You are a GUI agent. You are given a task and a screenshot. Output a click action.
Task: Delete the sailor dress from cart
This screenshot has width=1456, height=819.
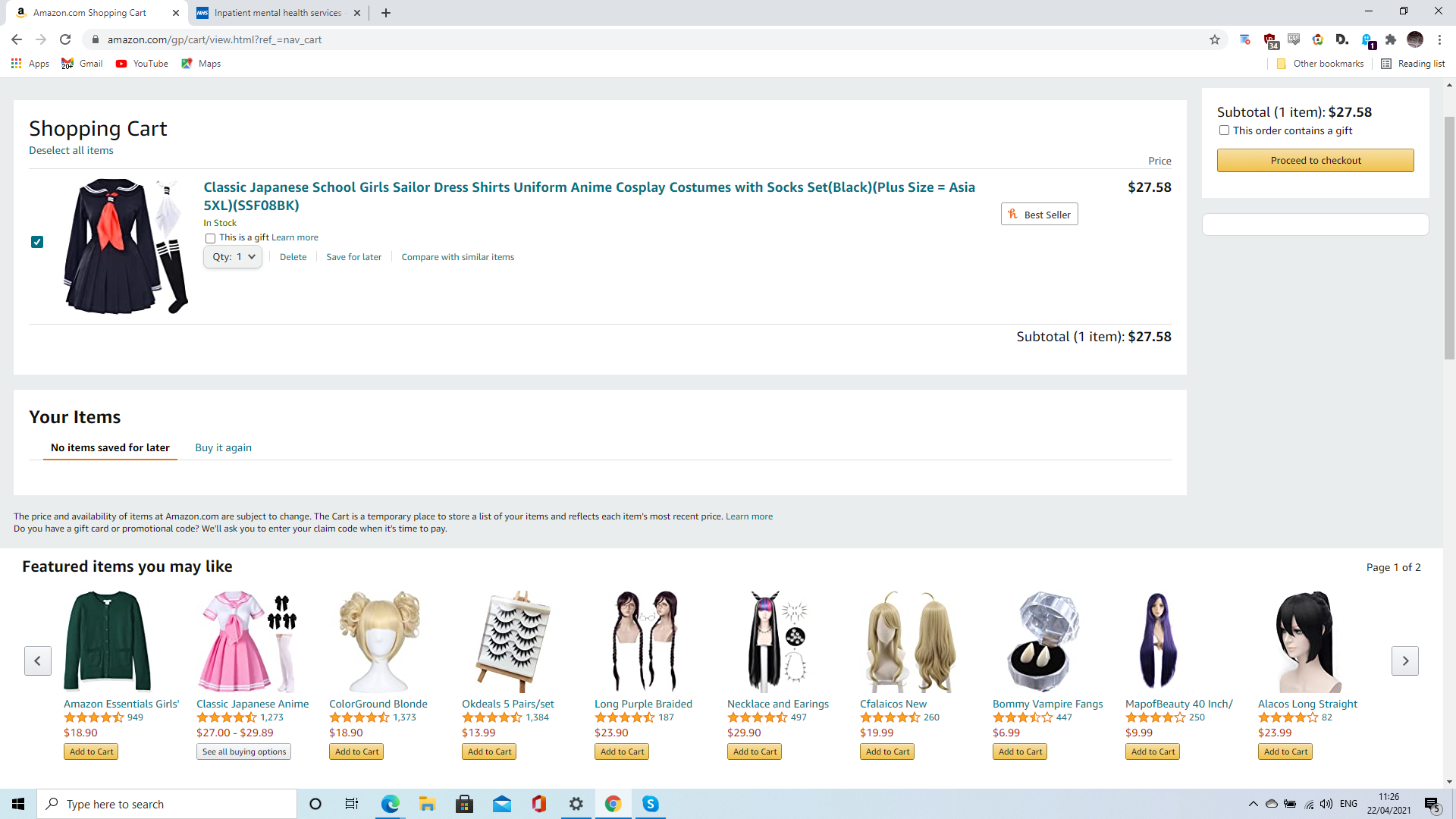tap(293, 257)
